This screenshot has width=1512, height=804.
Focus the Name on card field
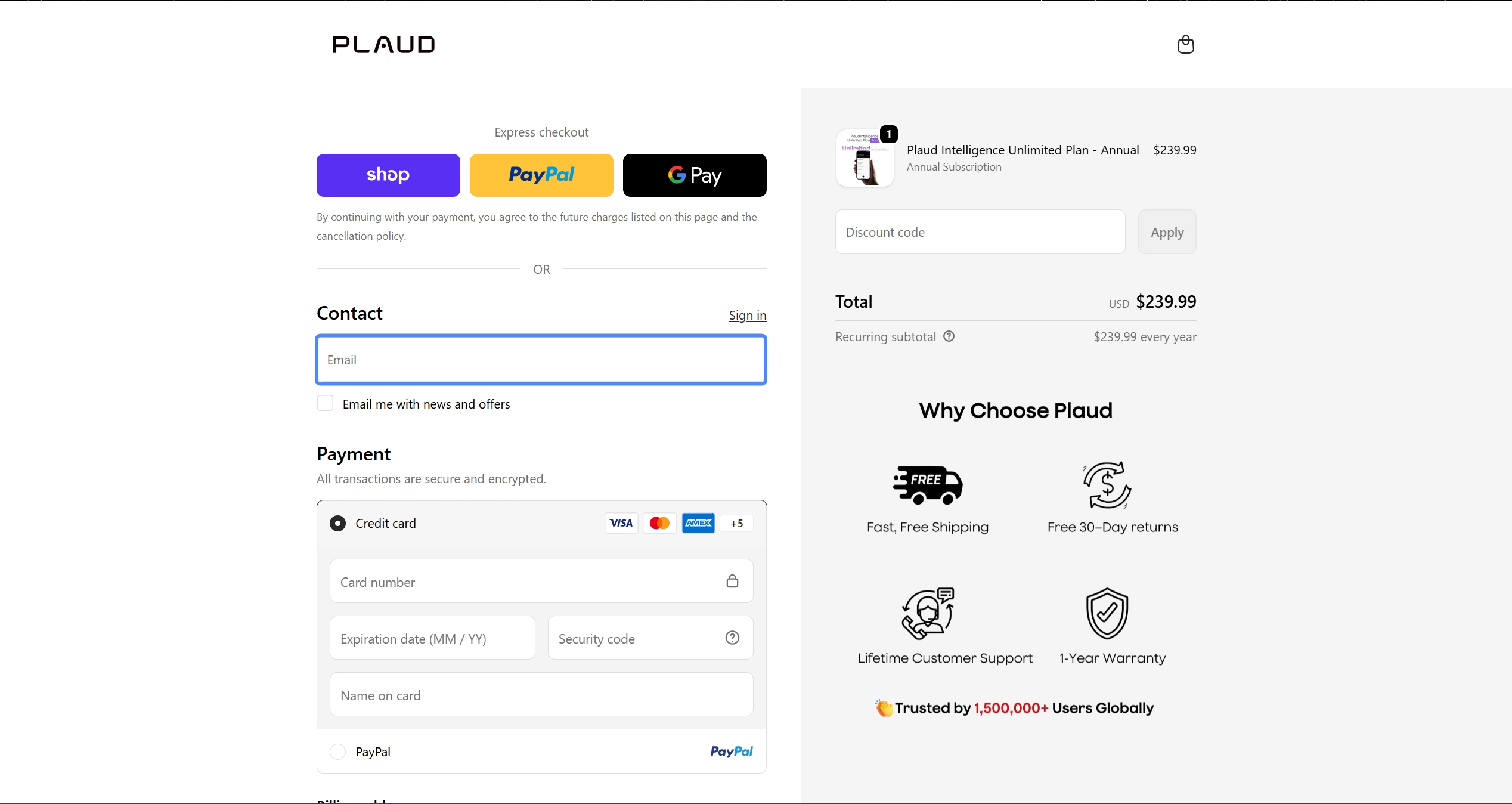[x=541, y=695]
